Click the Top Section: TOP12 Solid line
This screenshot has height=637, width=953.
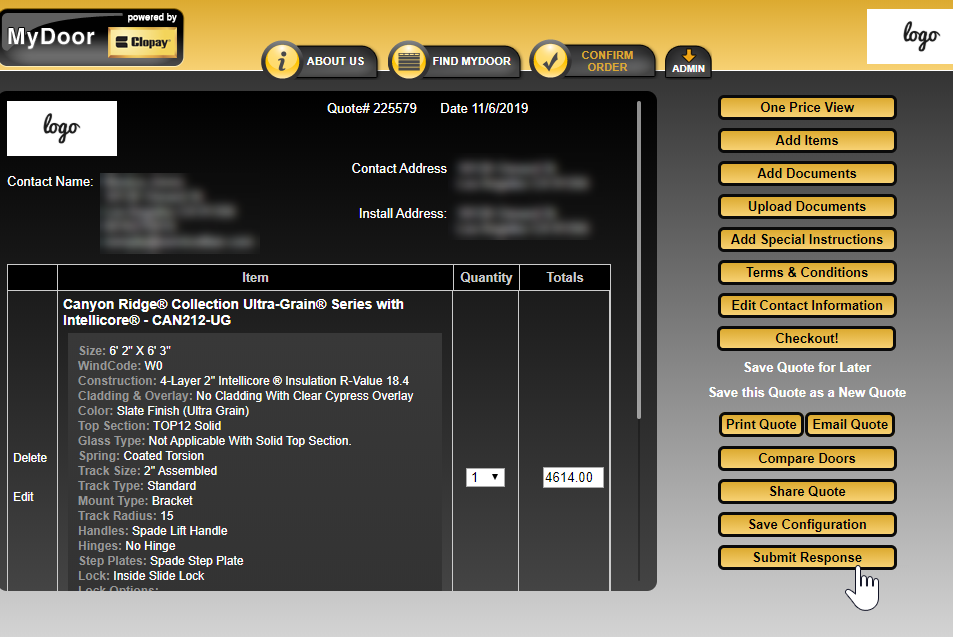point(150,425)
